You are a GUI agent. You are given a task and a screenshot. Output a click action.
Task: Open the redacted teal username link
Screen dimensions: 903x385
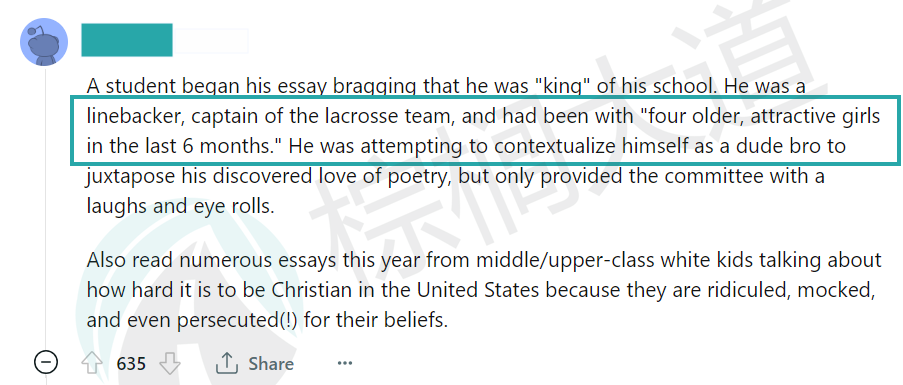click(127, 40)
